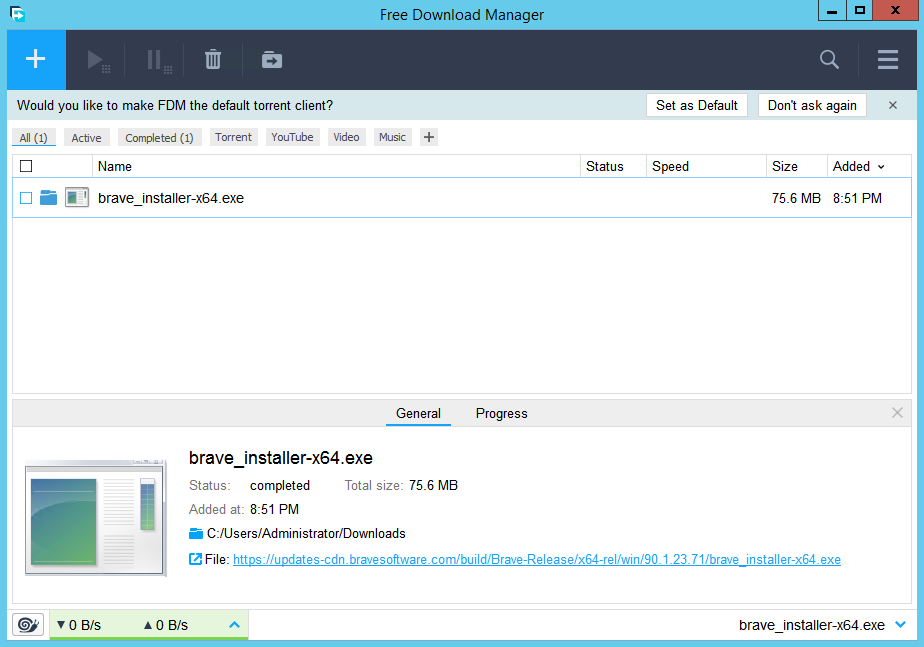Screen dimensions: 924x647
Task: Click the brave_installer-x64.exe title in details
Action: 280,458
